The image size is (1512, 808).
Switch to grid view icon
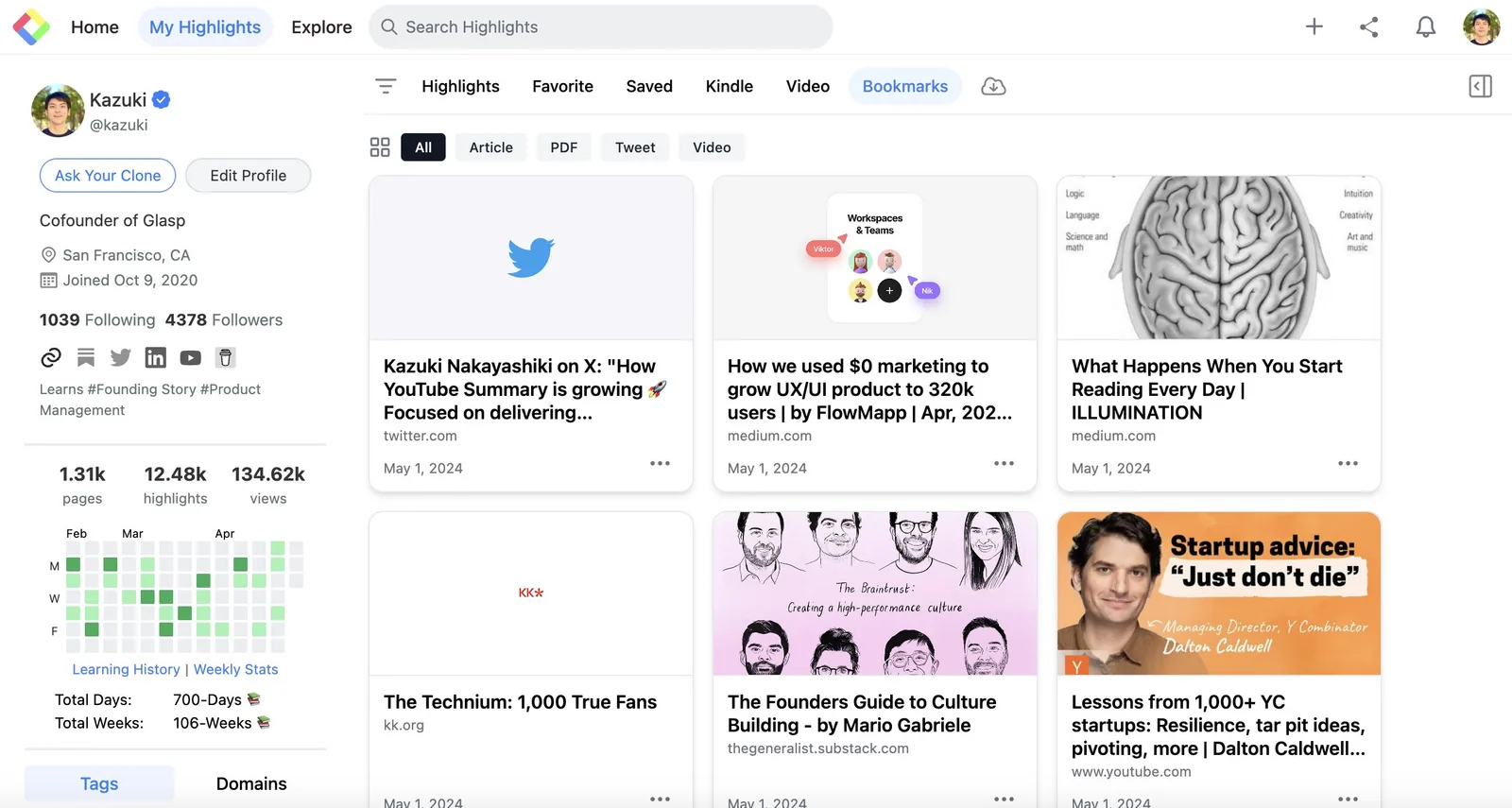[x=380, y=147]
